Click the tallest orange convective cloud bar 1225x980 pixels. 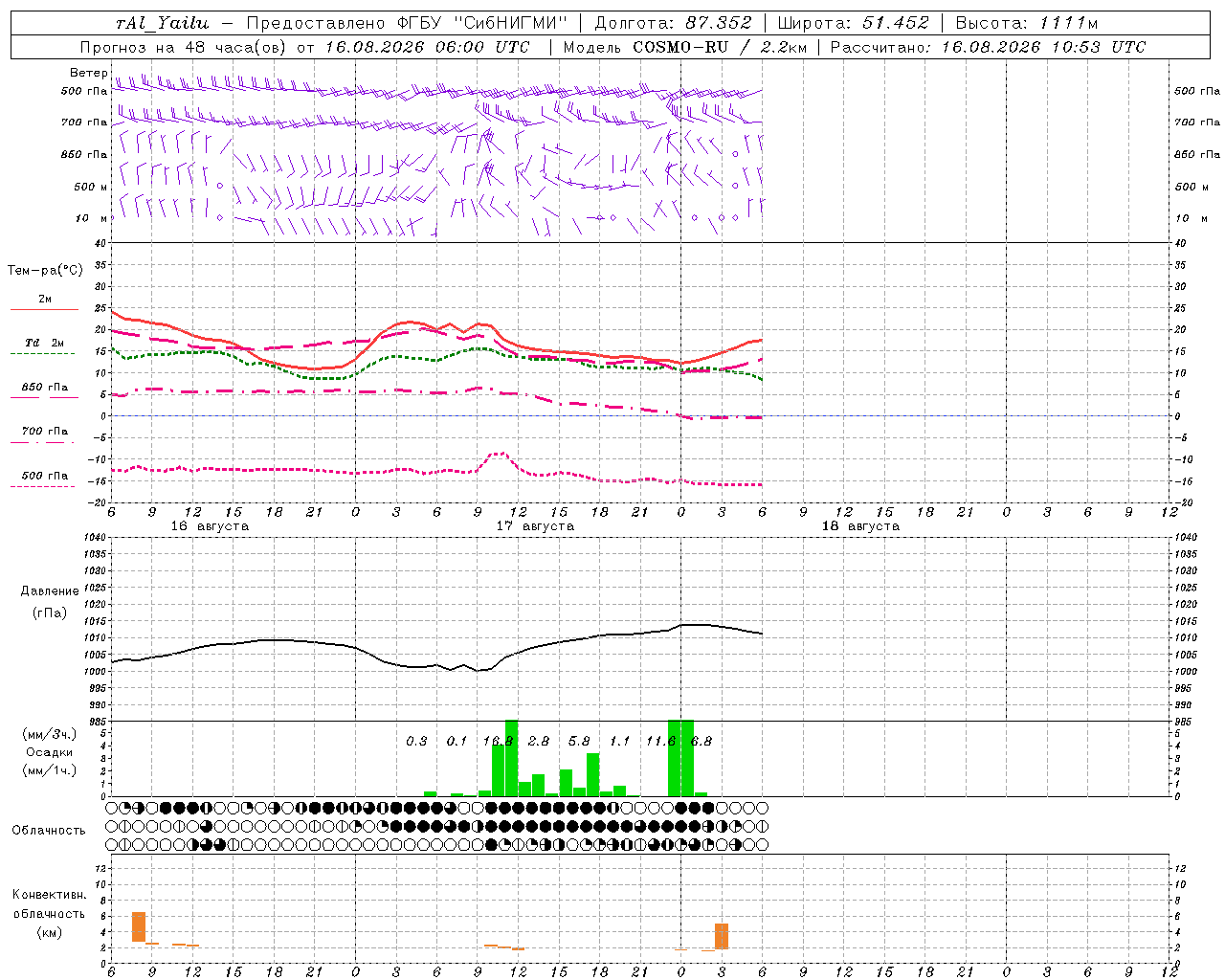tap(139, 926)
